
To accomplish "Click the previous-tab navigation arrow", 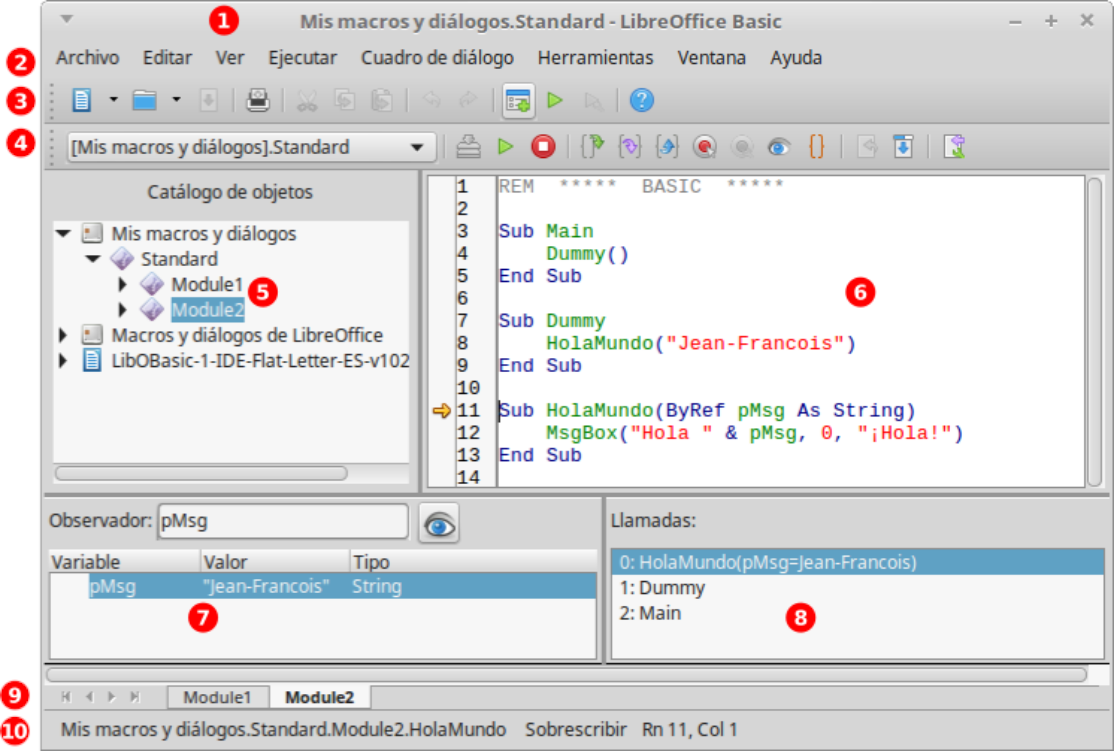I will tap(89, 697).
